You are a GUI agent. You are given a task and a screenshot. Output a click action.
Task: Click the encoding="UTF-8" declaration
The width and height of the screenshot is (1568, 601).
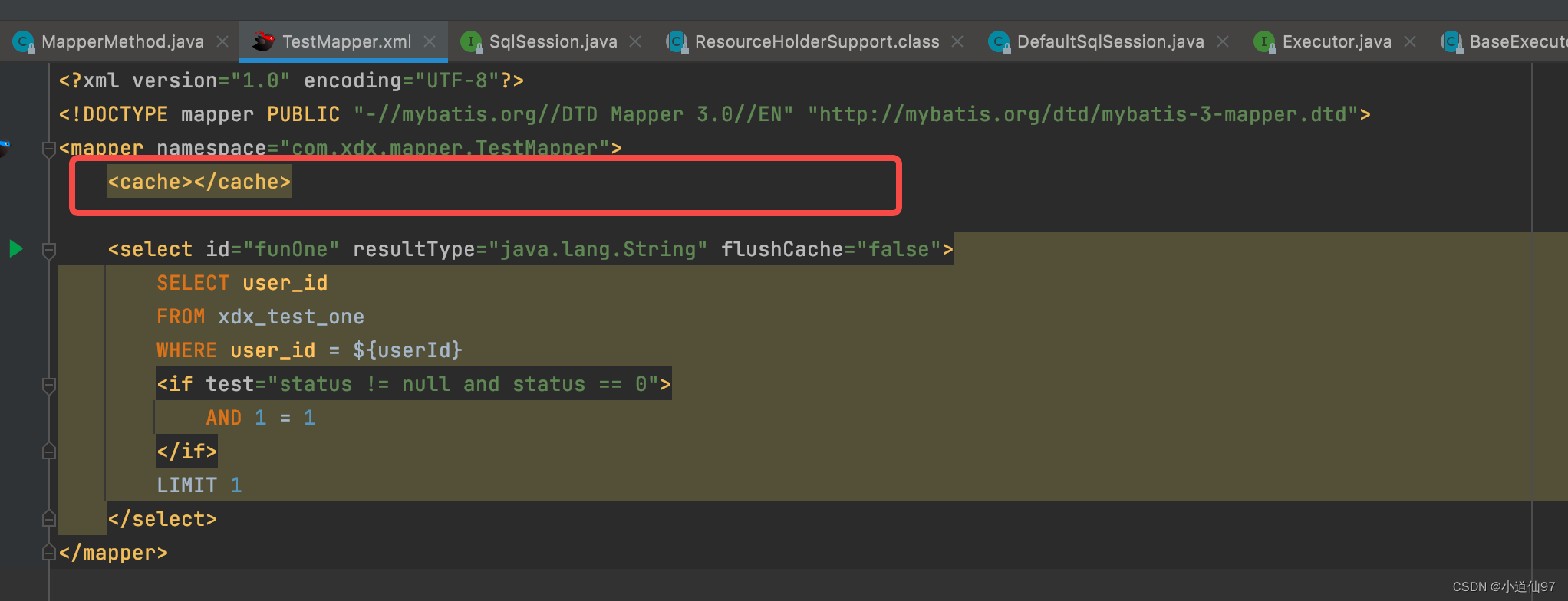[x=402, y=80]
